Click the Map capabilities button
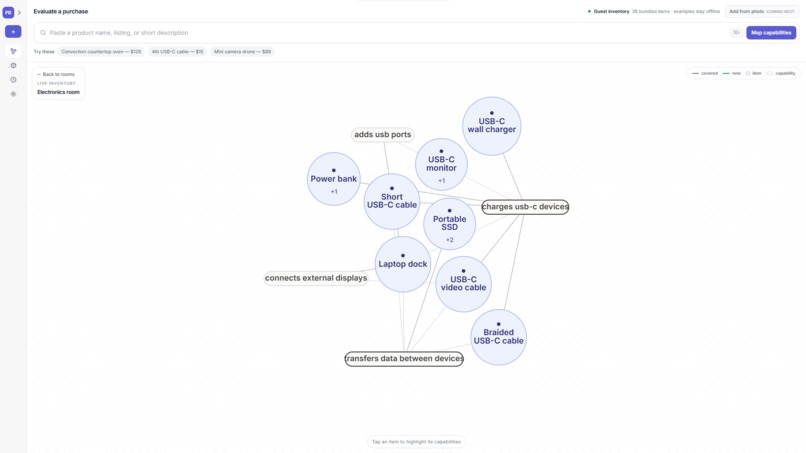This screenshot has width=806, height=453. click(771, 32)
